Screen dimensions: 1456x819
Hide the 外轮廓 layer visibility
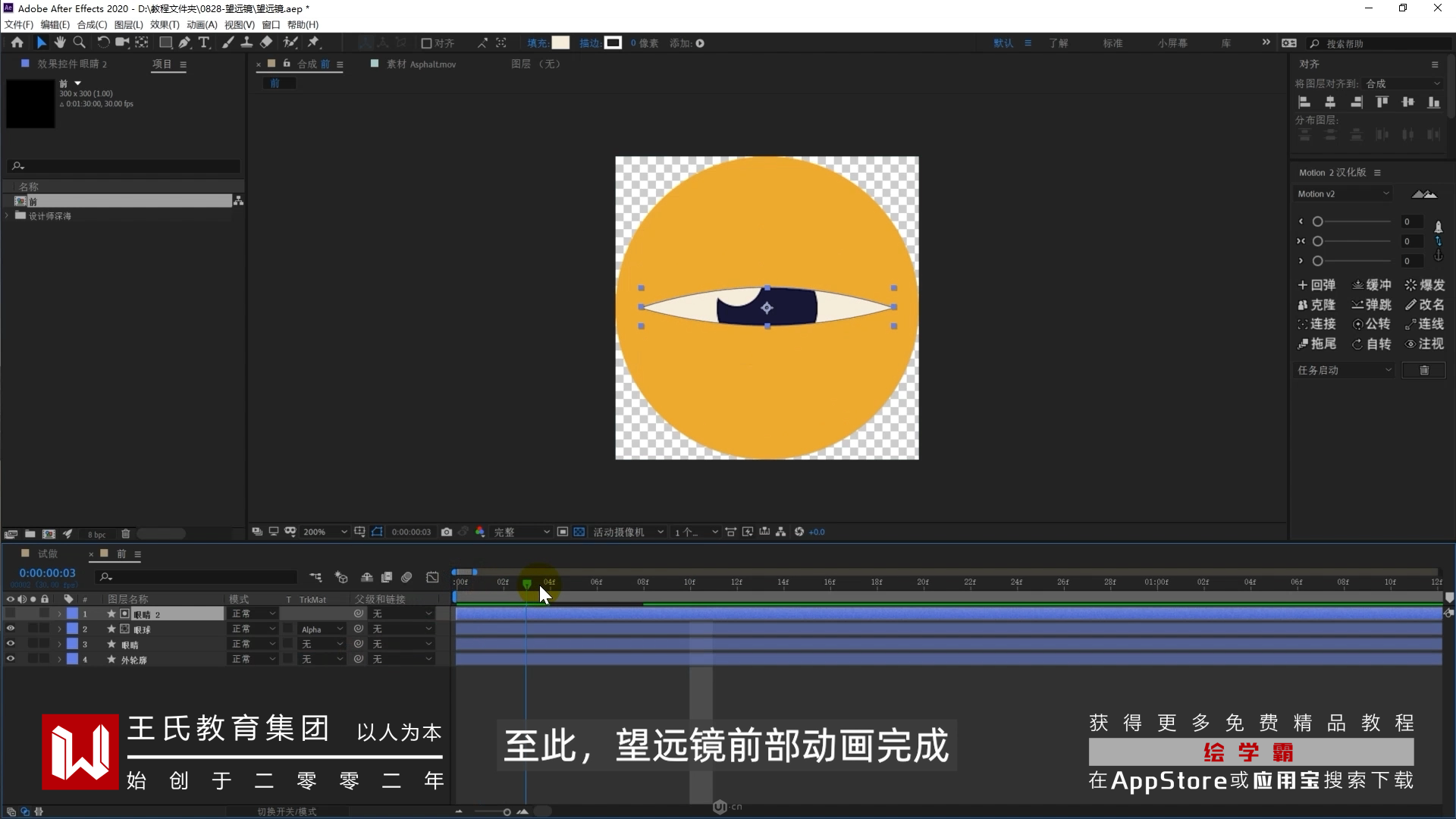click(11, 659)
